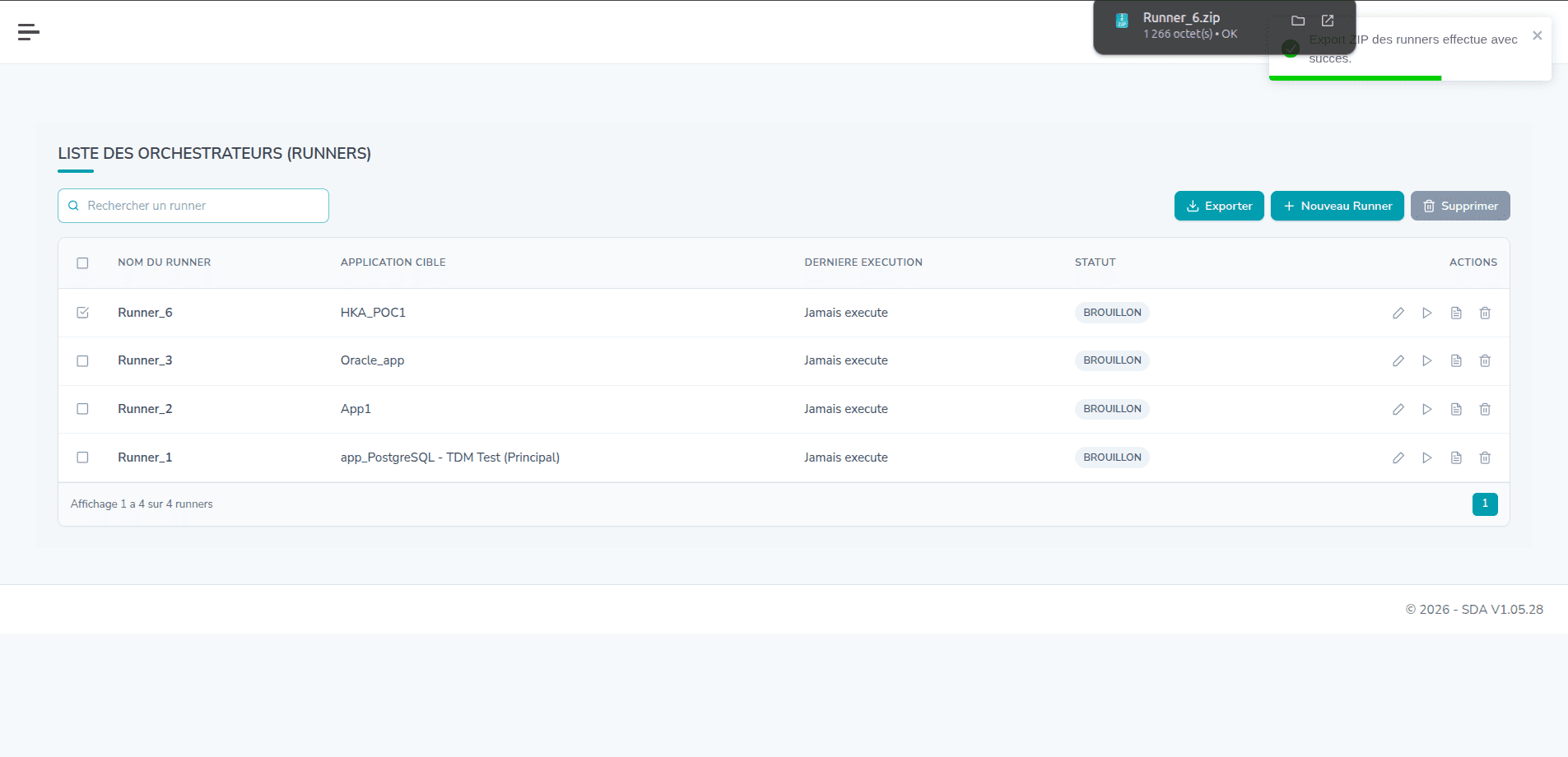This screenshot has width=1568, height=757.
Task: Click the App1 application cell
Action: (356, 409)
